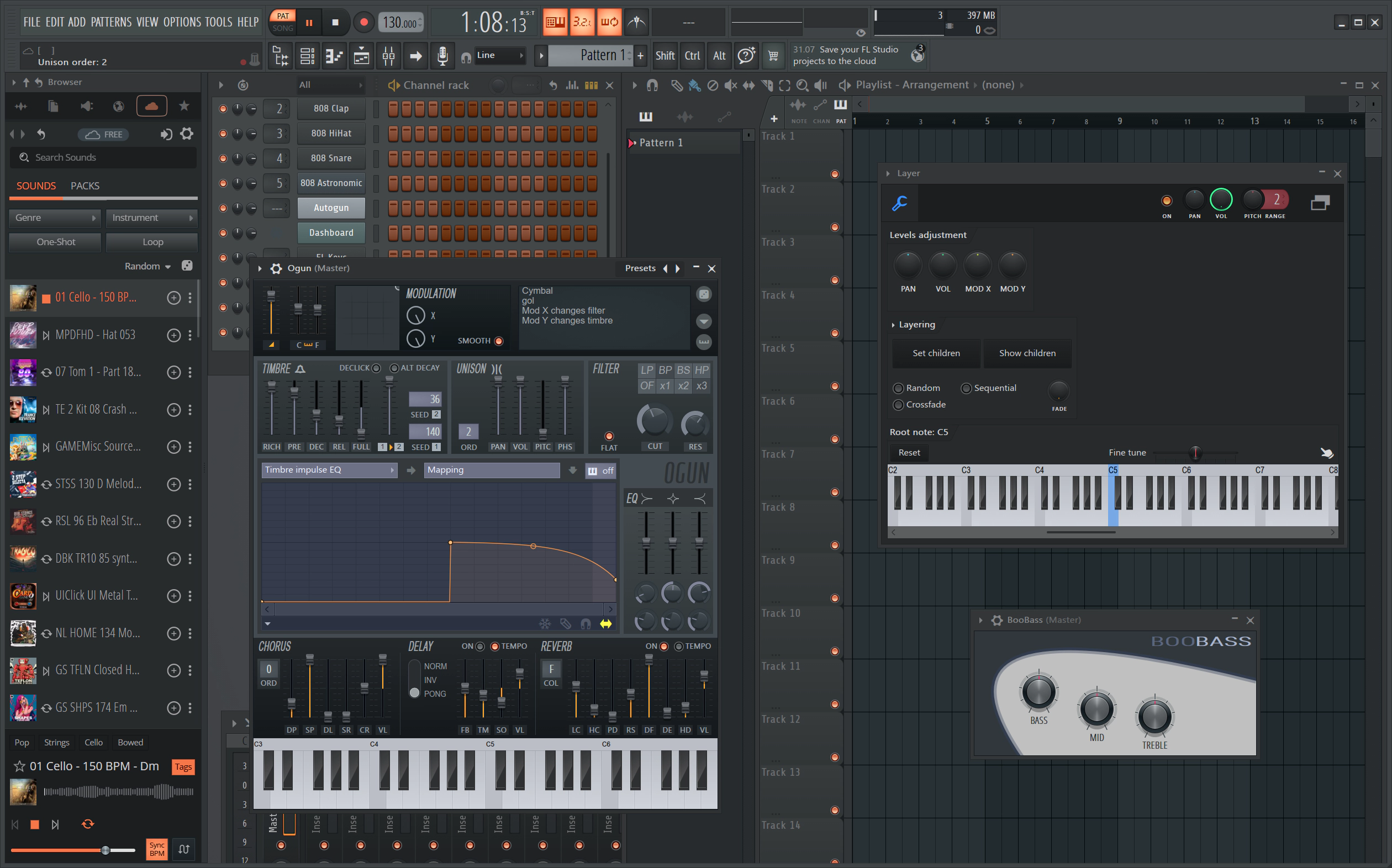Click the Show children button

tap(1027, 353)
